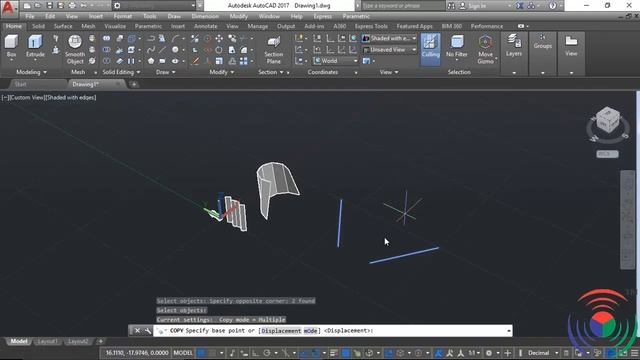Click the Groups panel button

[x=542, y=42]
